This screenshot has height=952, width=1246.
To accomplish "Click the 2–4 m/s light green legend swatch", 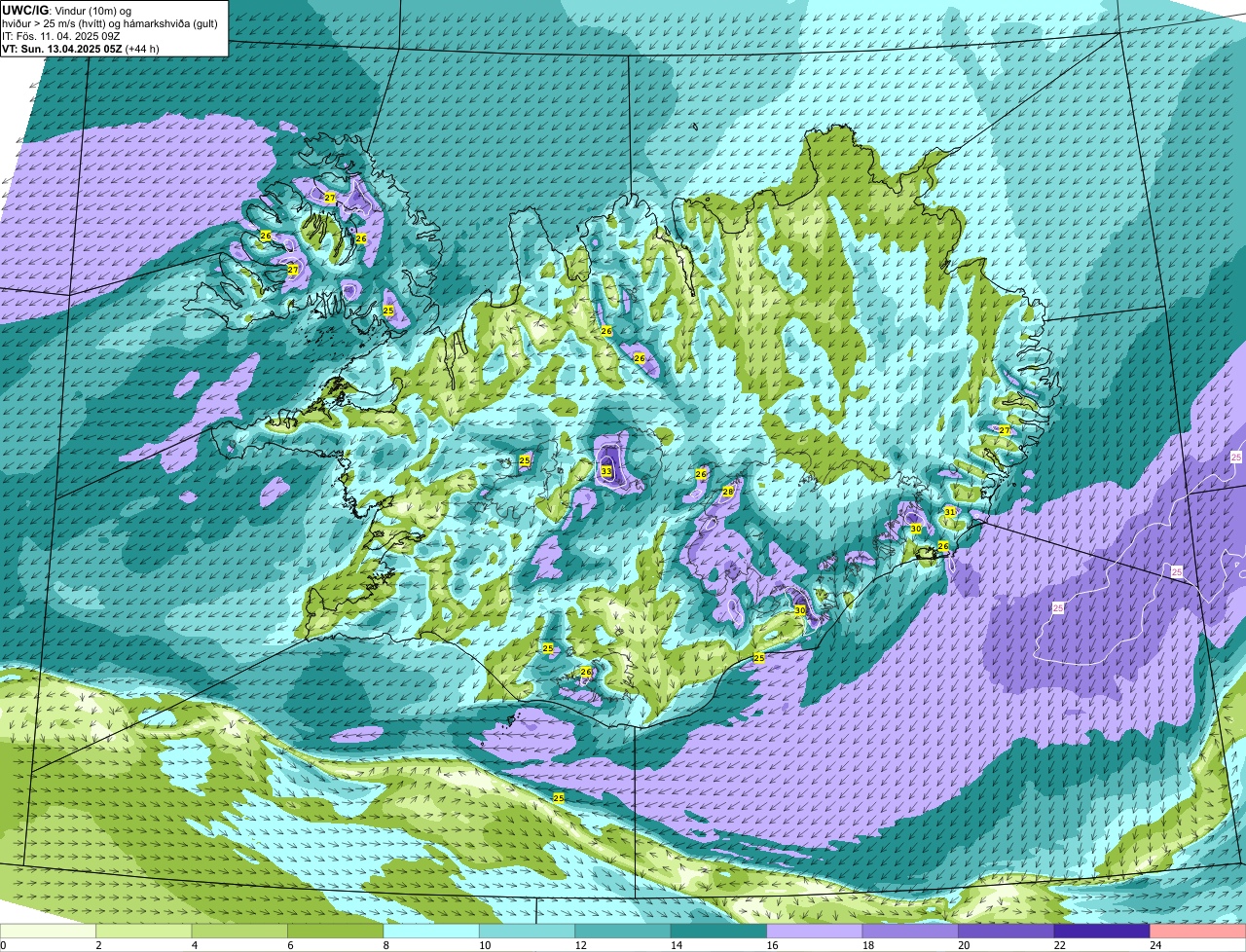I will coord(144,931).
